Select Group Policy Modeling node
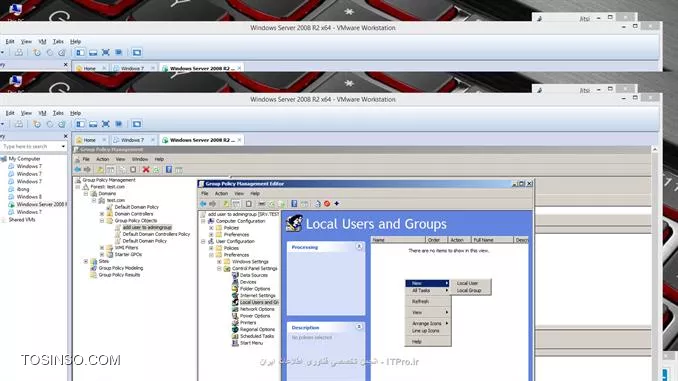Screen dimensions: 678x381 [x=121, y=268]
